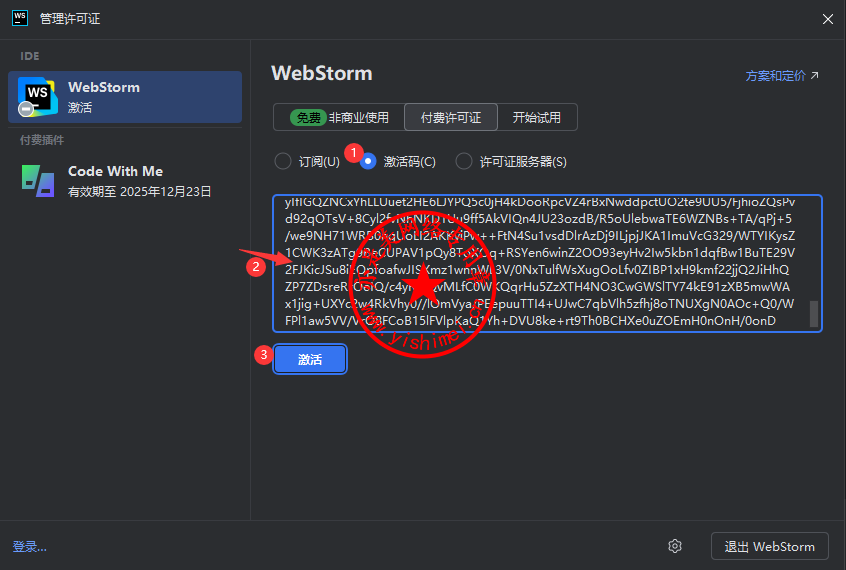Click the Code With Me plugin icon

tap(38, 180)
